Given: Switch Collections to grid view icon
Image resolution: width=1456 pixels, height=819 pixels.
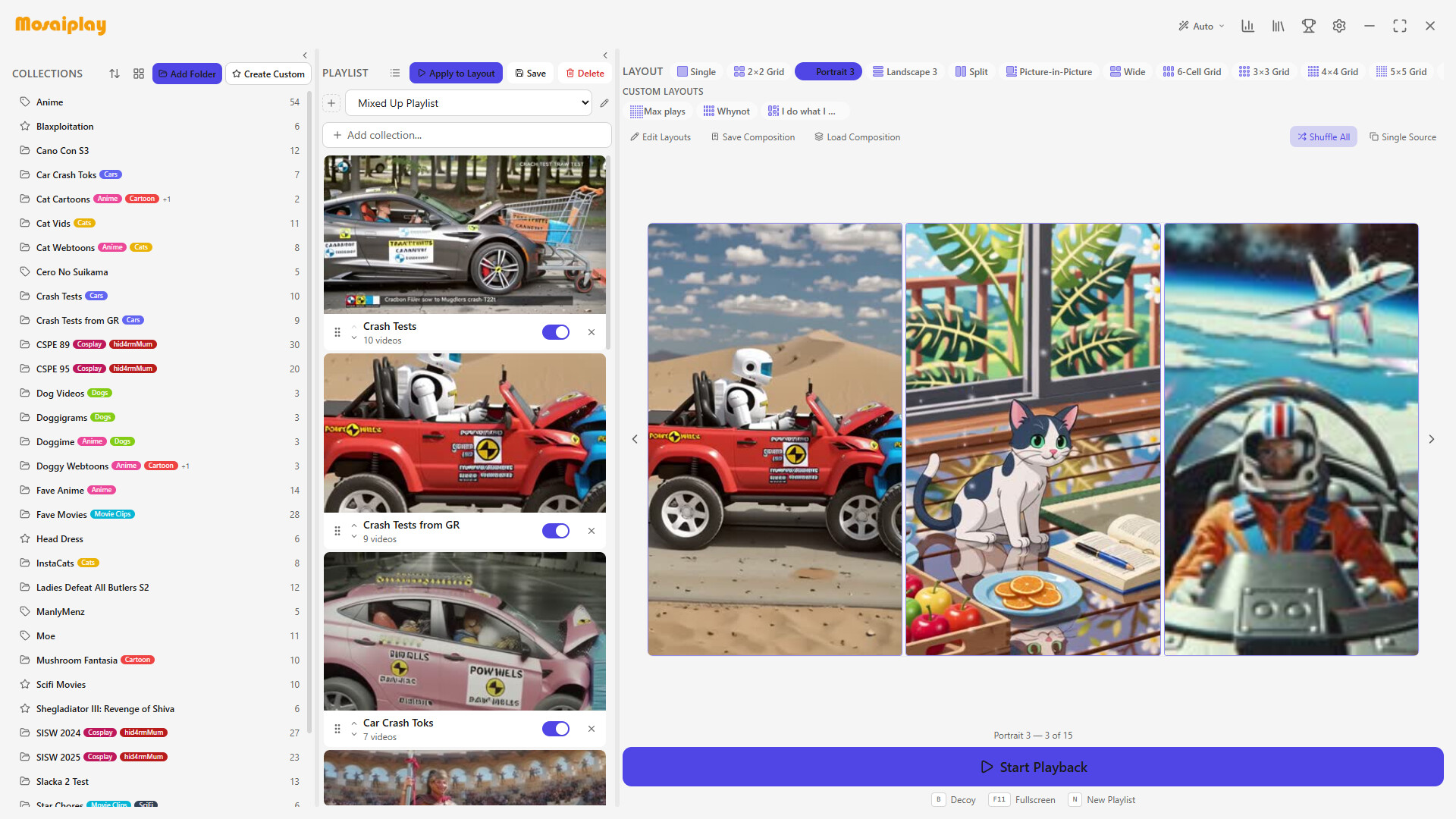Looking at the screenshot, I should pyautogui.click(x=138, y=74).
